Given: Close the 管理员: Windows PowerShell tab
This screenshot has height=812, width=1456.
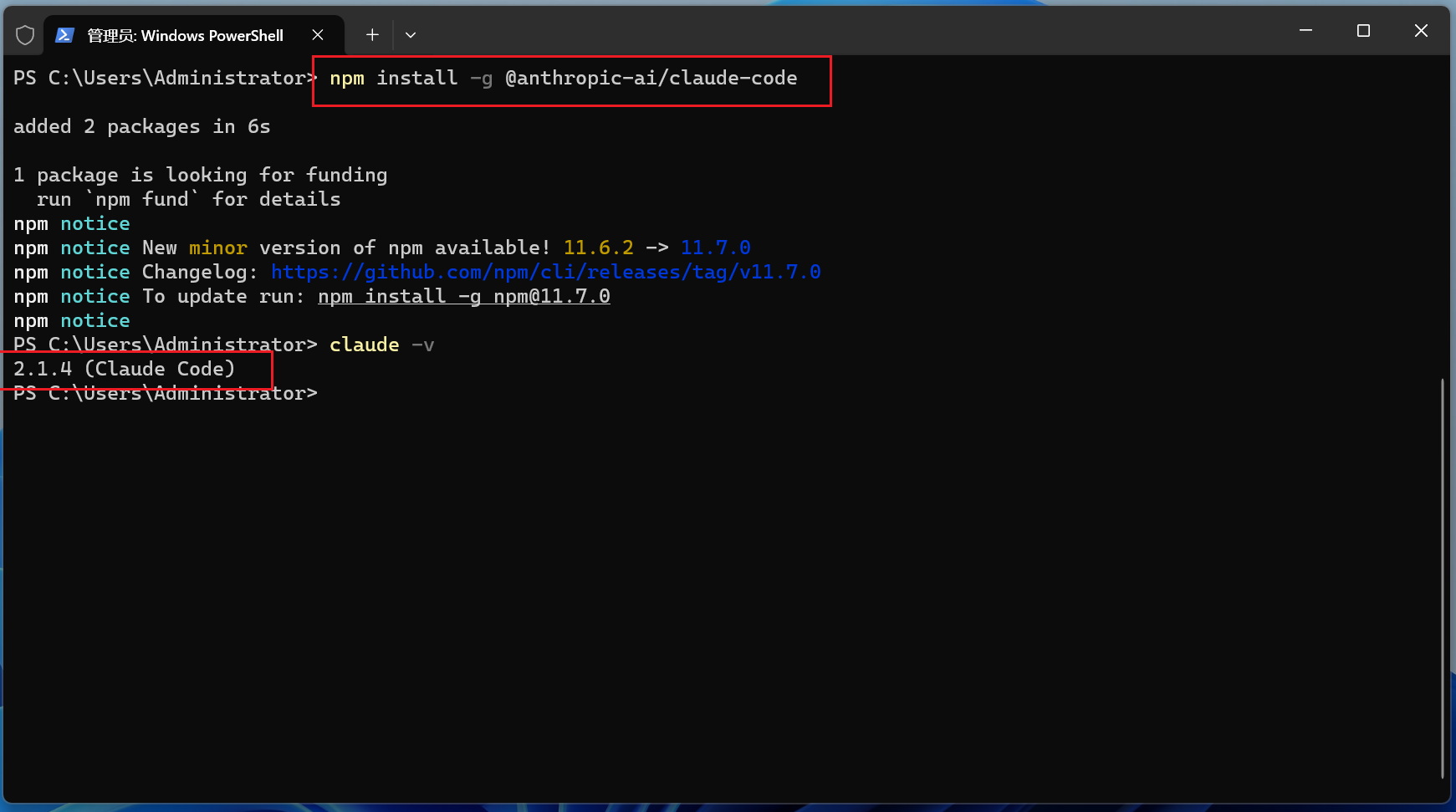Looking at the screenshot, I should point(318,35).
